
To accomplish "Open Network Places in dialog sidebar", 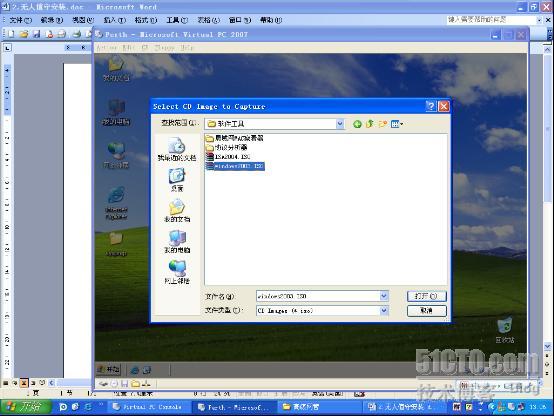I will [177, 272].
